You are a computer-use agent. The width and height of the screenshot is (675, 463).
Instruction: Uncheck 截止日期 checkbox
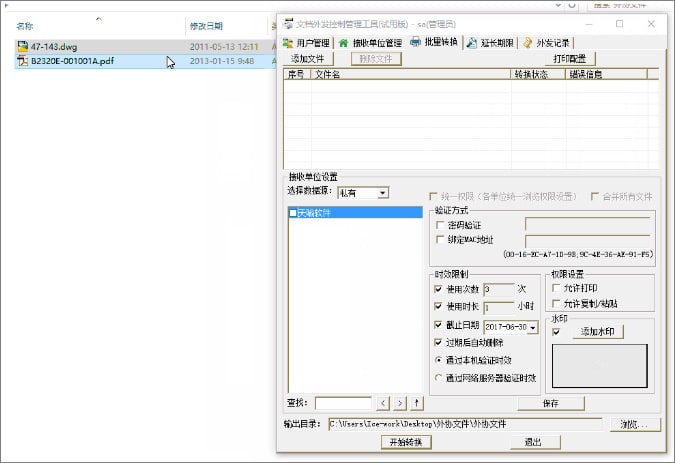coord(438,325)
